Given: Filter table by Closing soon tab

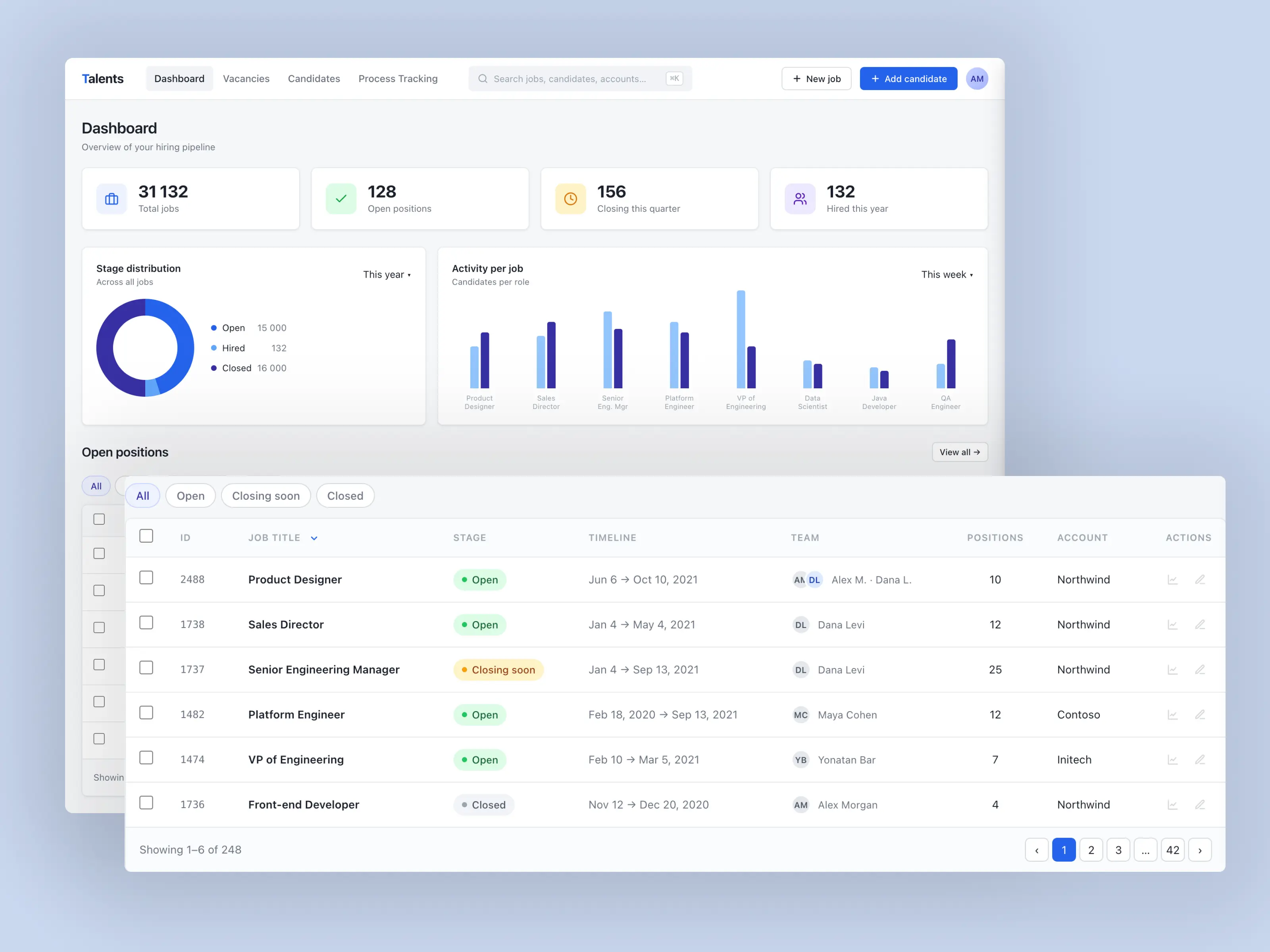Looking at the screenshot, I should coord(266,496).
